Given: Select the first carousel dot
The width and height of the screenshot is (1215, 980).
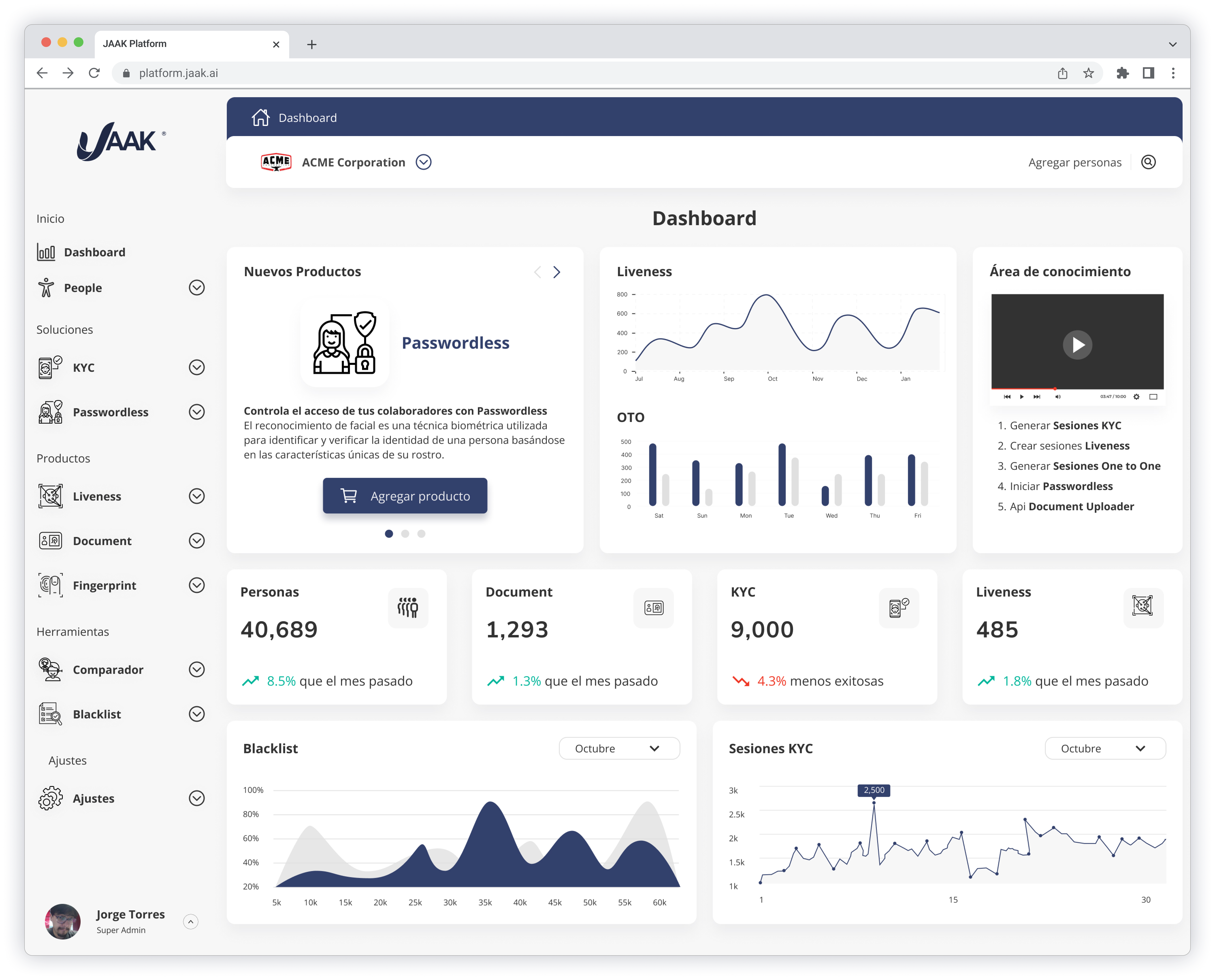Looking at the screenshot, I should pos(389,534).
